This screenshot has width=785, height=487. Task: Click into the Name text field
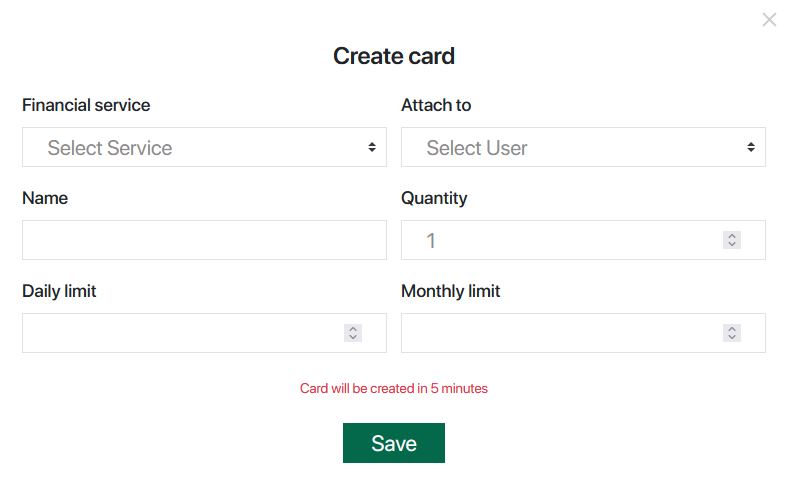point(204,240)
